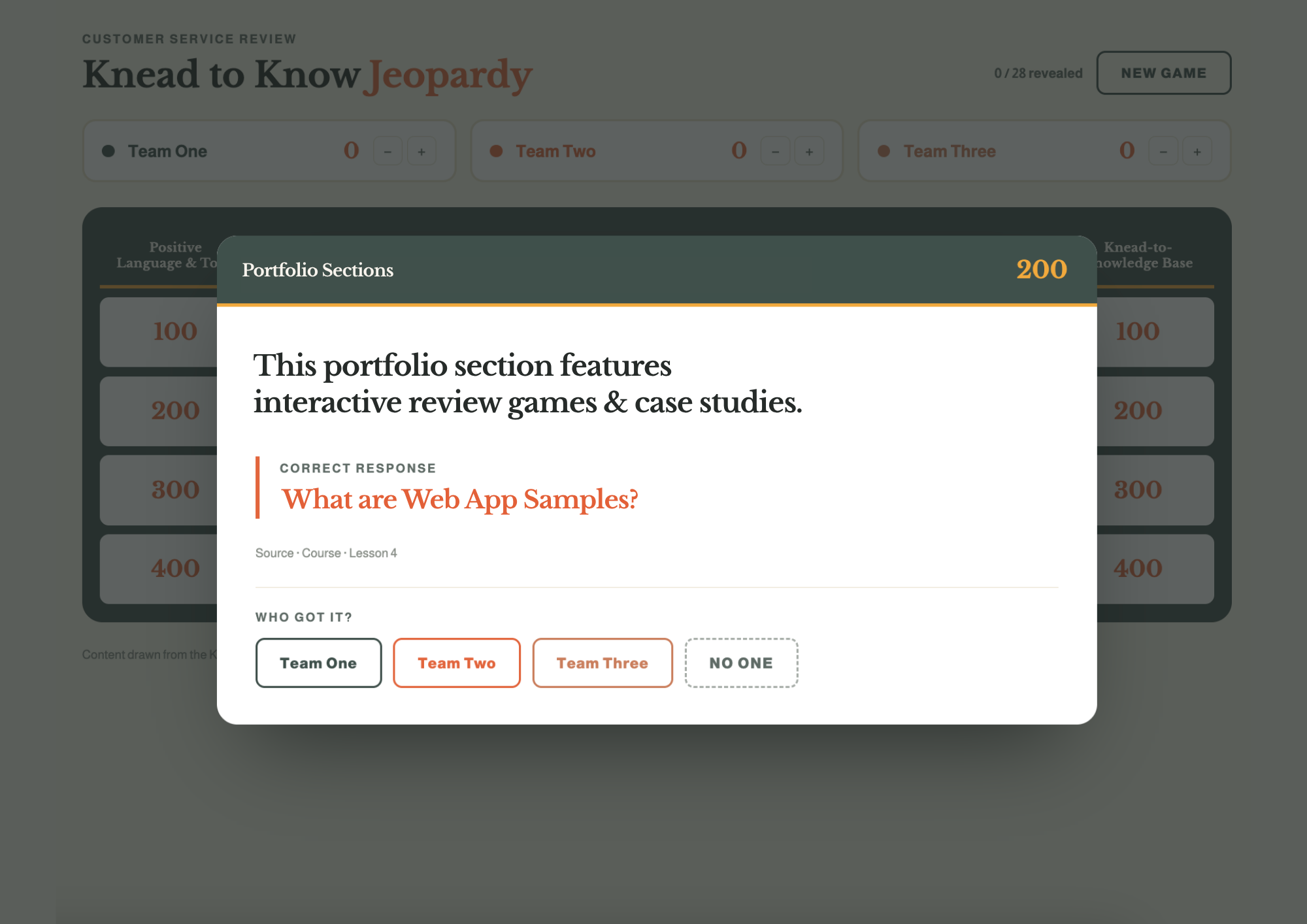This screenshot has width=1307, height=924.
Task: Click the clue text about portfolio section
Action: tap(528, 384)
